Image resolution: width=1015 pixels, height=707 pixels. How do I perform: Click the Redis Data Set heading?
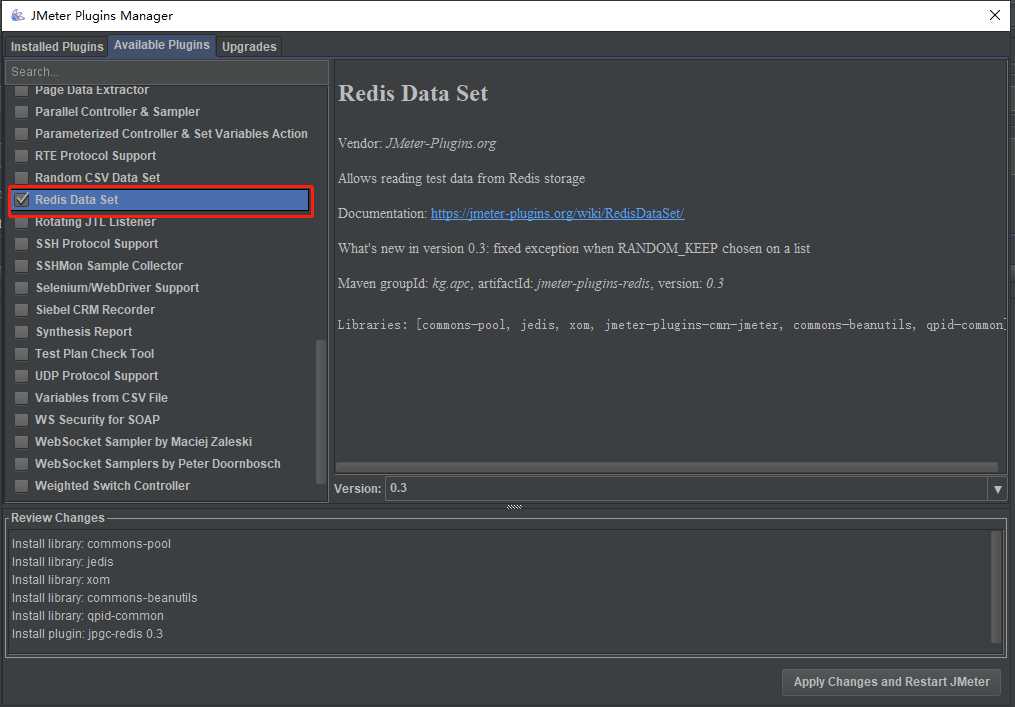tap(413, 93)
